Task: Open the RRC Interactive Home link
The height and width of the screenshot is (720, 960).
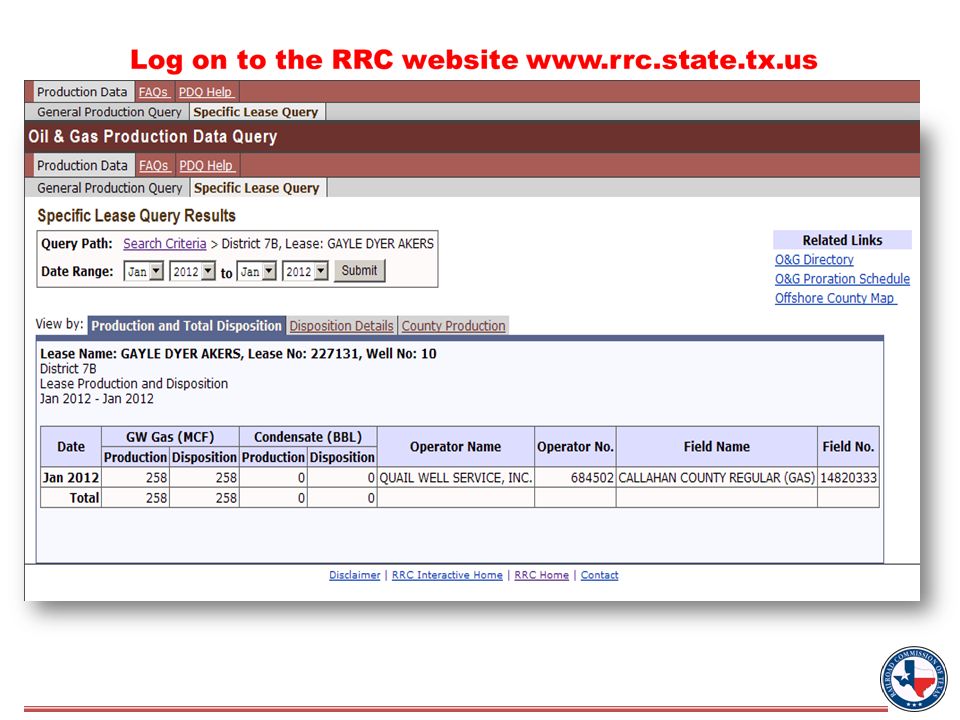Action: [x=447, y=575]
